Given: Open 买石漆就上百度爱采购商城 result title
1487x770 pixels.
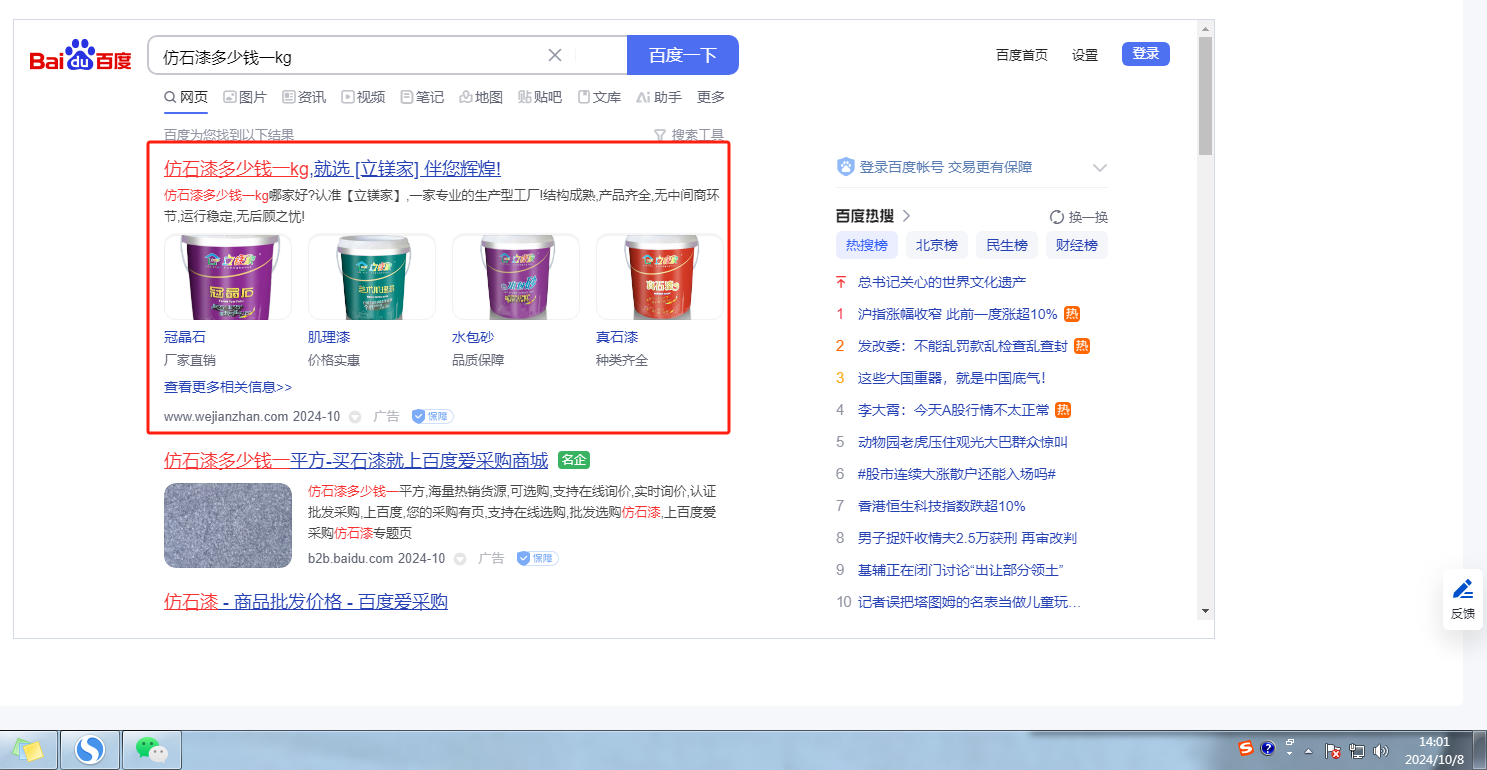Looking at the screenshot, I should [356, 460].
